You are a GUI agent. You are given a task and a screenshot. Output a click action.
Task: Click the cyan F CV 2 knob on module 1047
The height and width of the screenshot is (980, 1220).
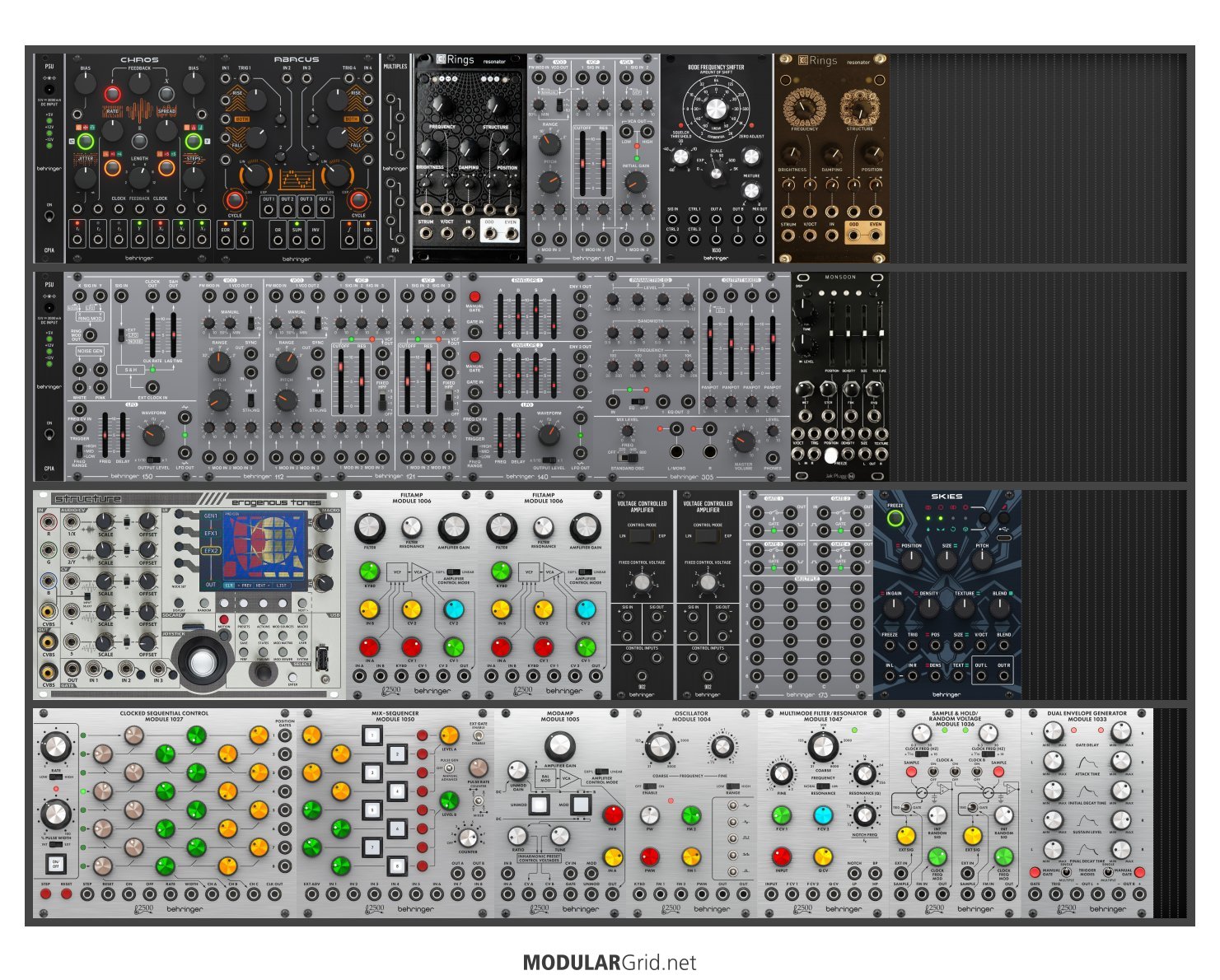point(823,815)
